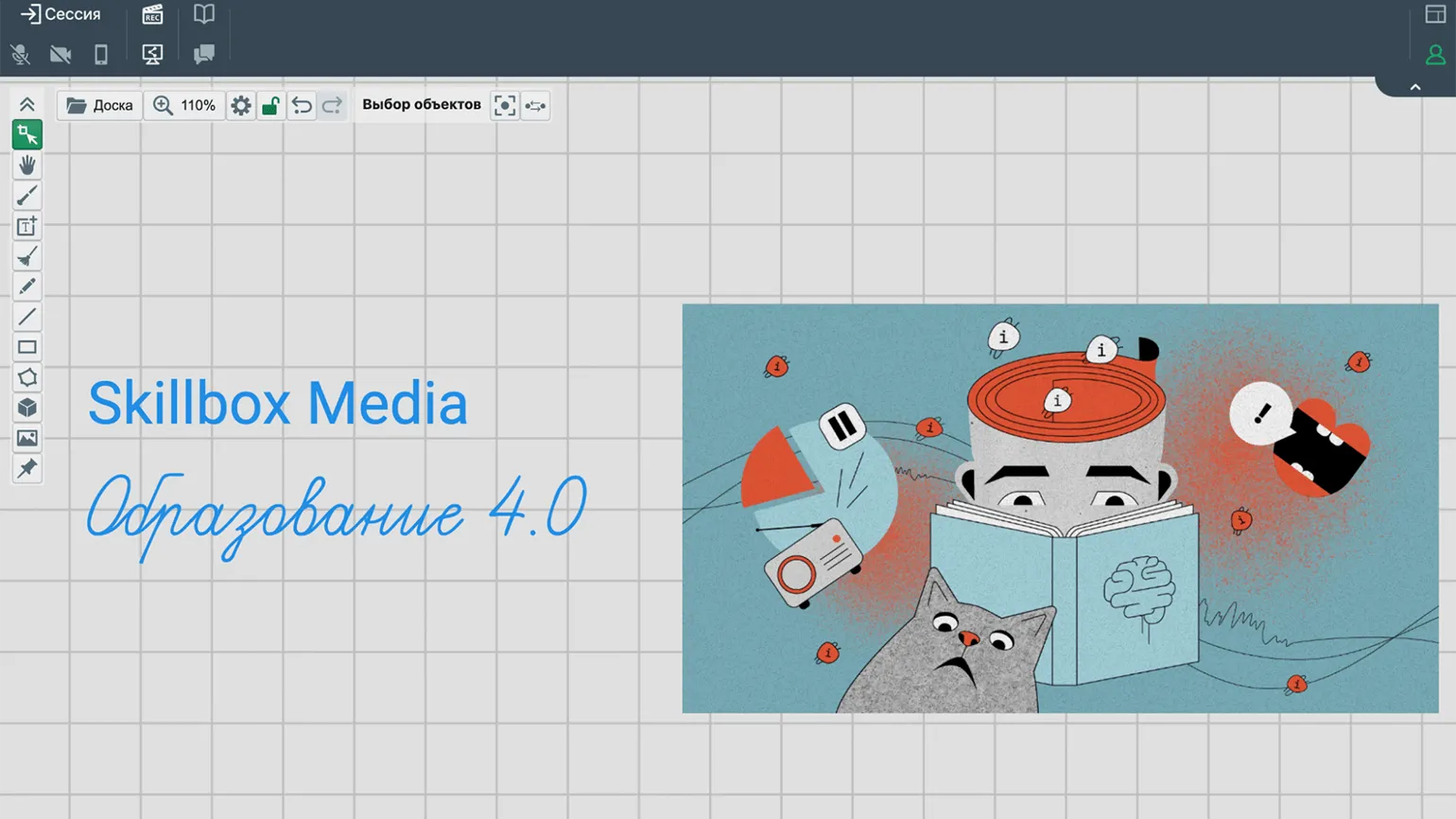Select the Brush drawing tool

(x=26, y=196)
